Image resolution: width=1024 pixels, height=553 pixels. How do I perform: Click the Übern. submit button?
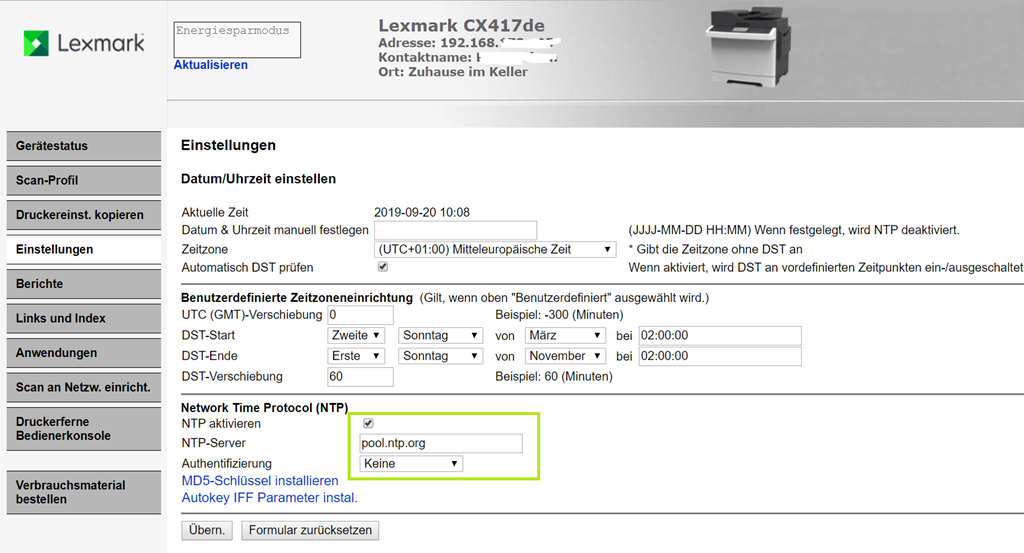pyautogui.click(x=207, y=530)
